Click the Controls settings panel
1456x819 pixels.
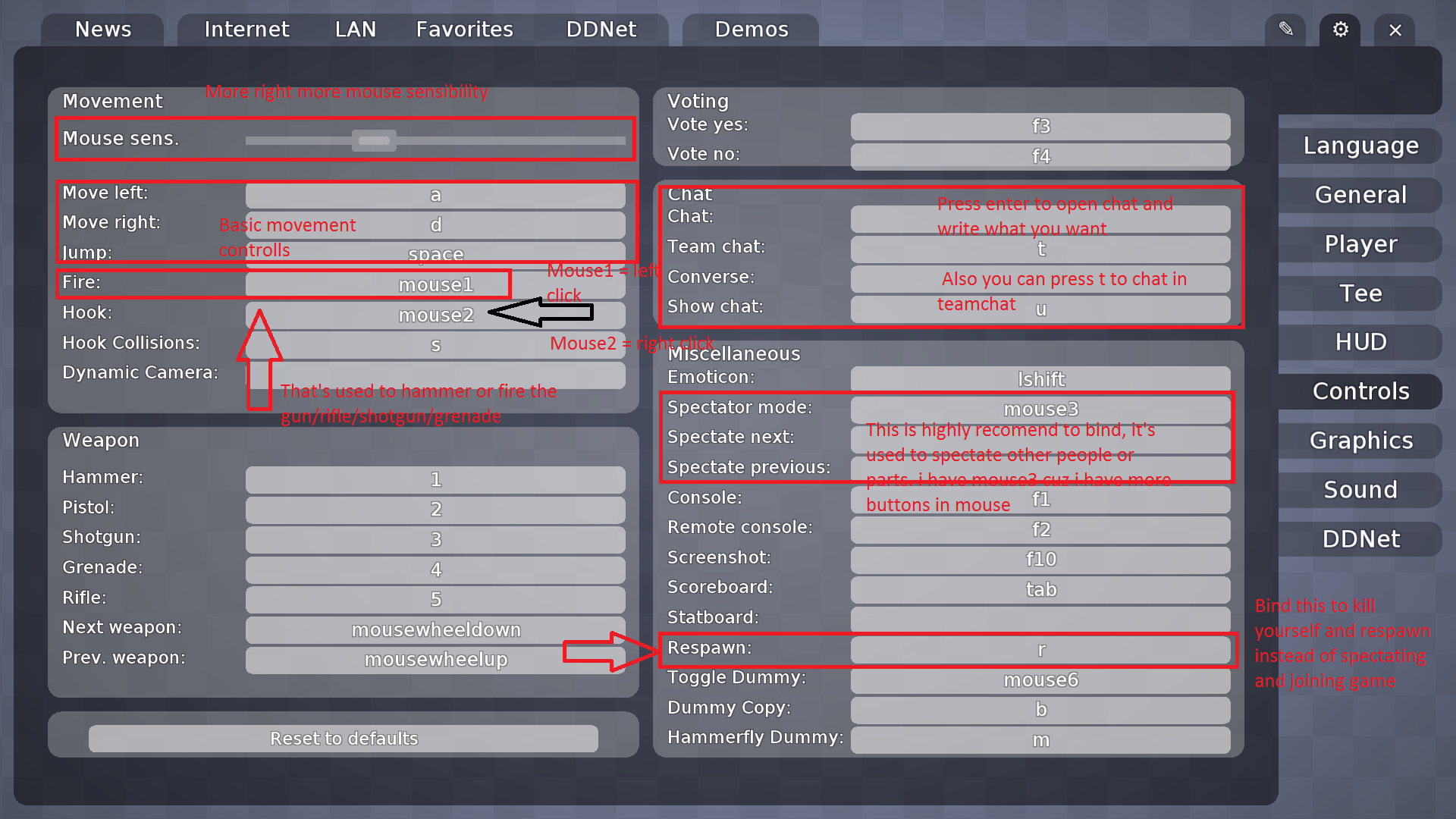[x=1360, y=390]
